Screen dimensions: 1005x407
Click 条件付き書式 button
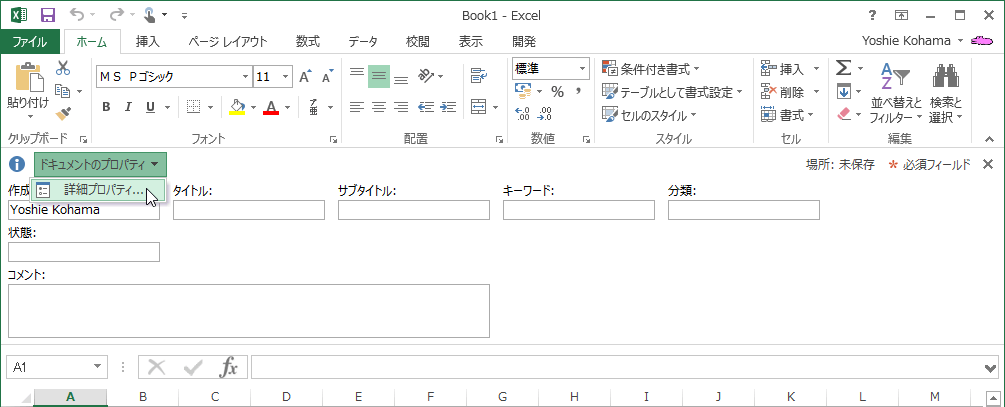[x=650, y=69]
